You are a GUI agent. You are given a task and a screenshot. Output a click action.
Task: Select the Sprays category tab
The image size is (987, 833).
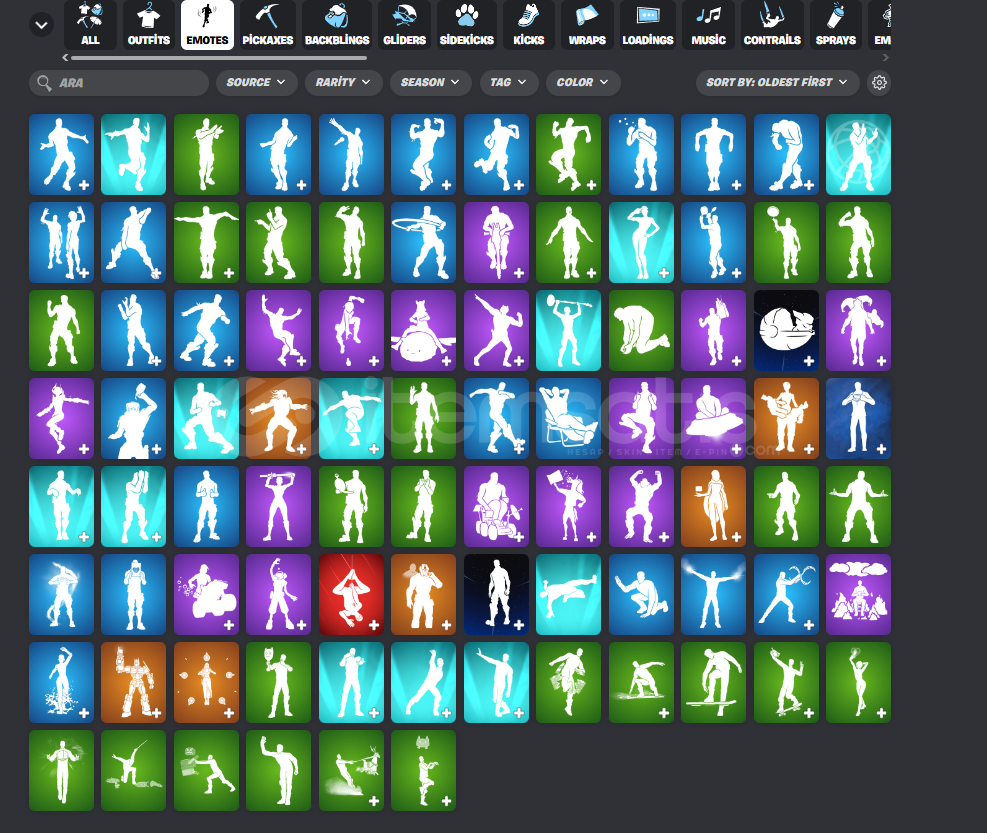click(x=835, y=25)
